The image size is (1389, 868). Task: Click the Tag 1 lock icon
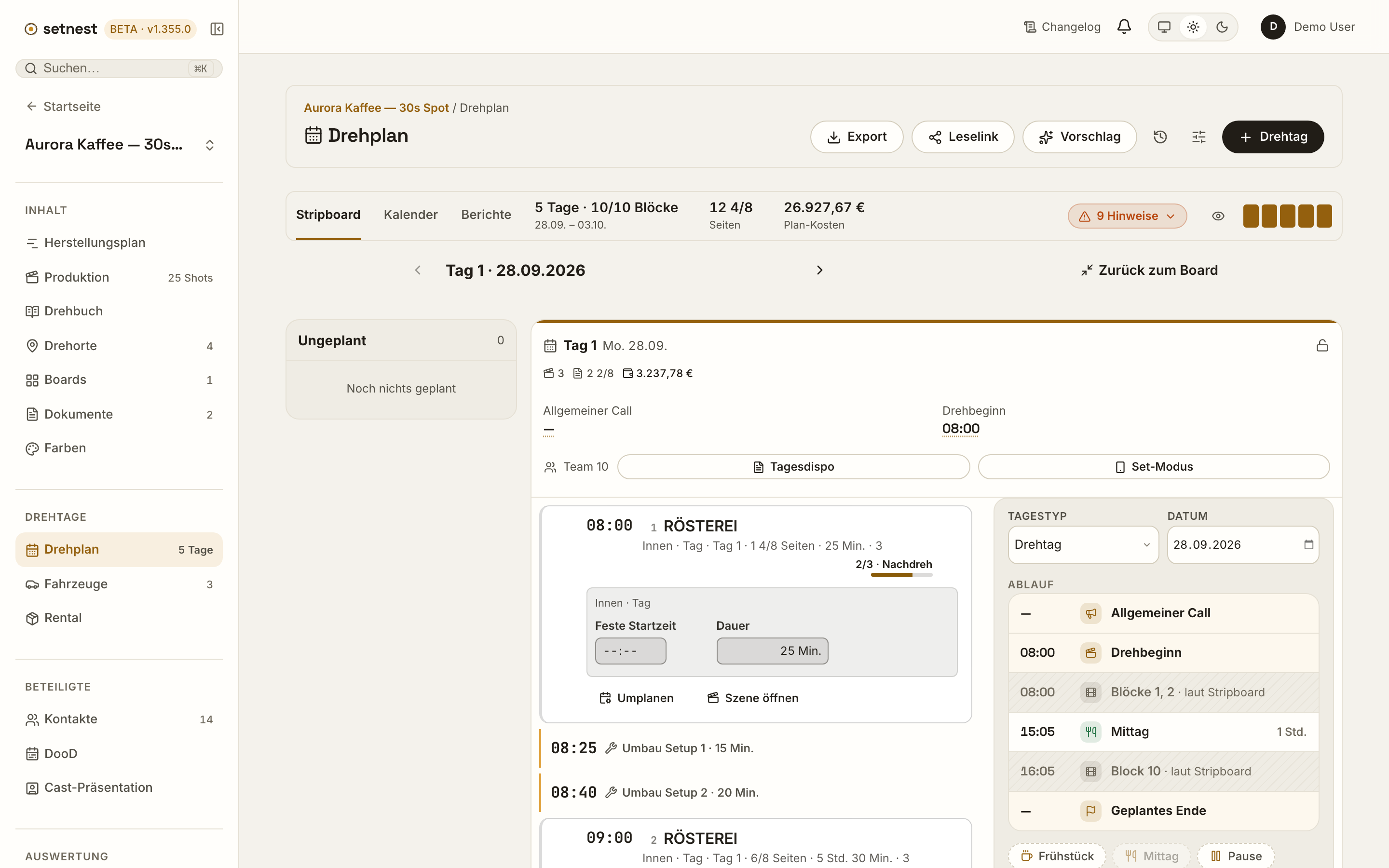pos(1322,346)
